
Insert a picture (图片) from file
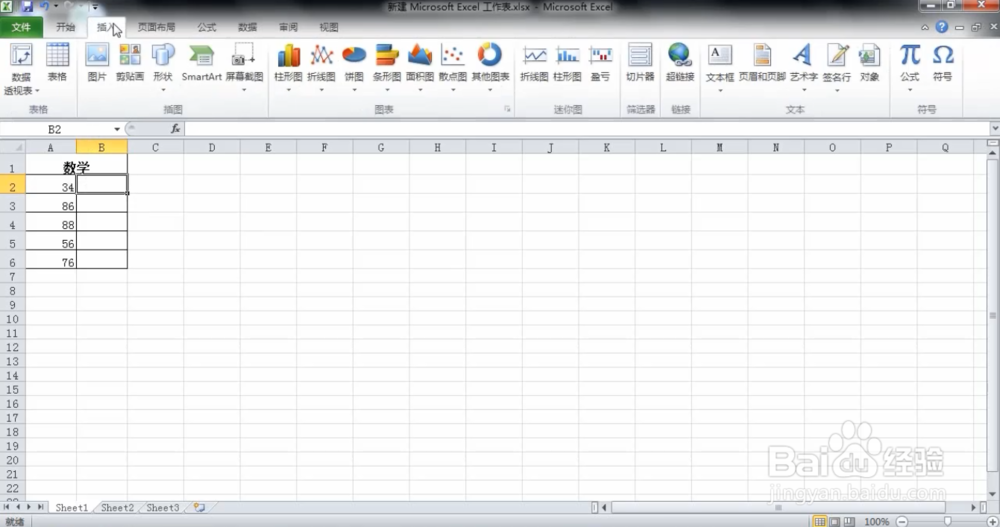click(97, 63)
